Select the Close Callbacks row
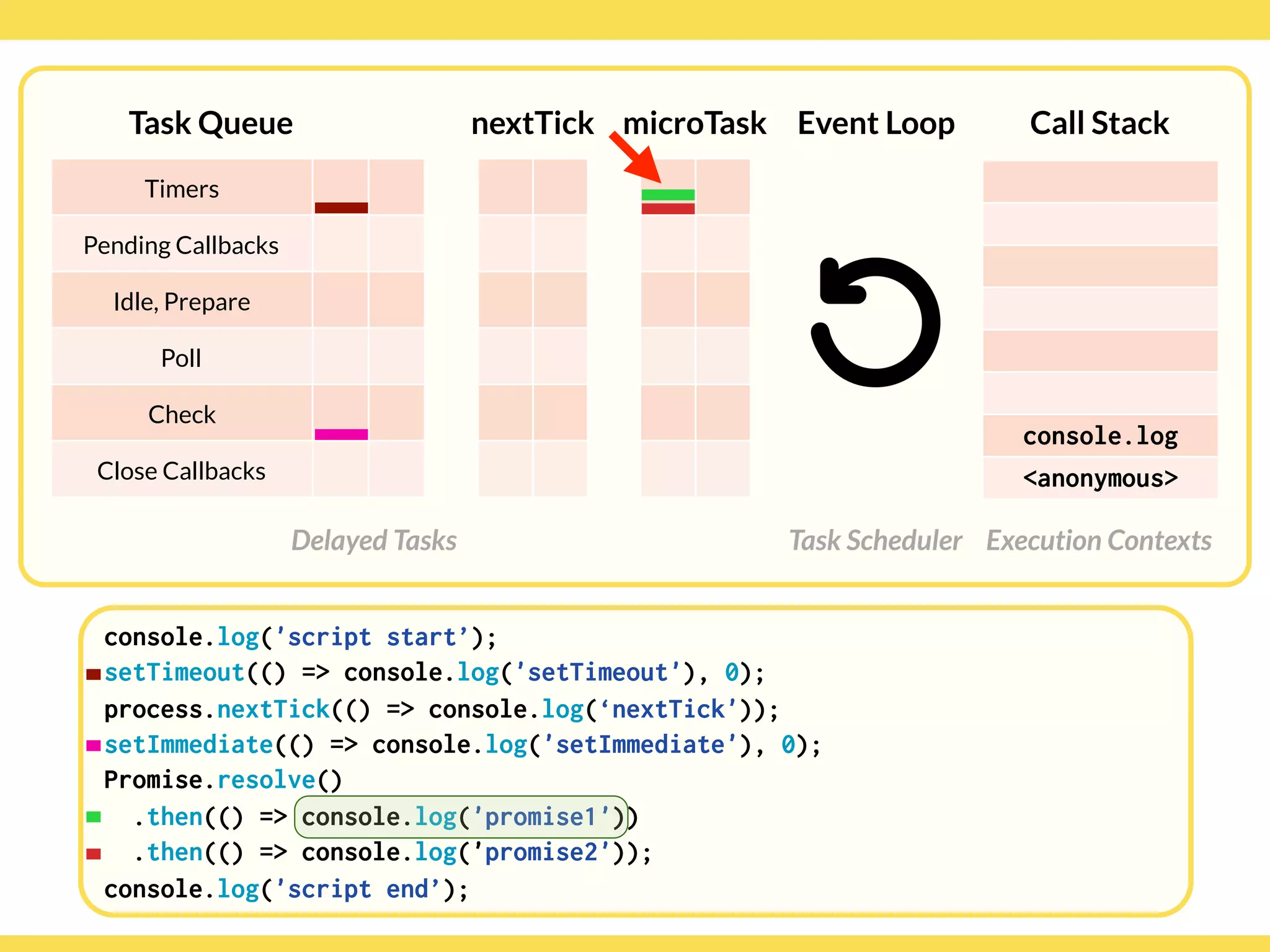The image size is (1270, 952). (181, 471)
